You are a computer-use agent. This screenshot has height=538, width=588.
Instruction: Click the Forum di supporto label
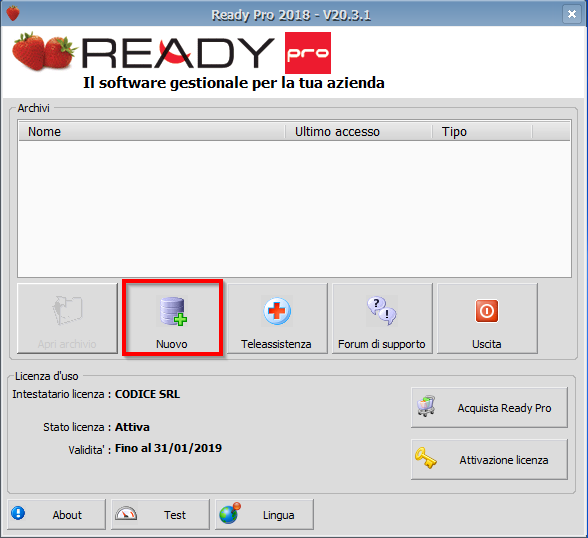point(382,345)
